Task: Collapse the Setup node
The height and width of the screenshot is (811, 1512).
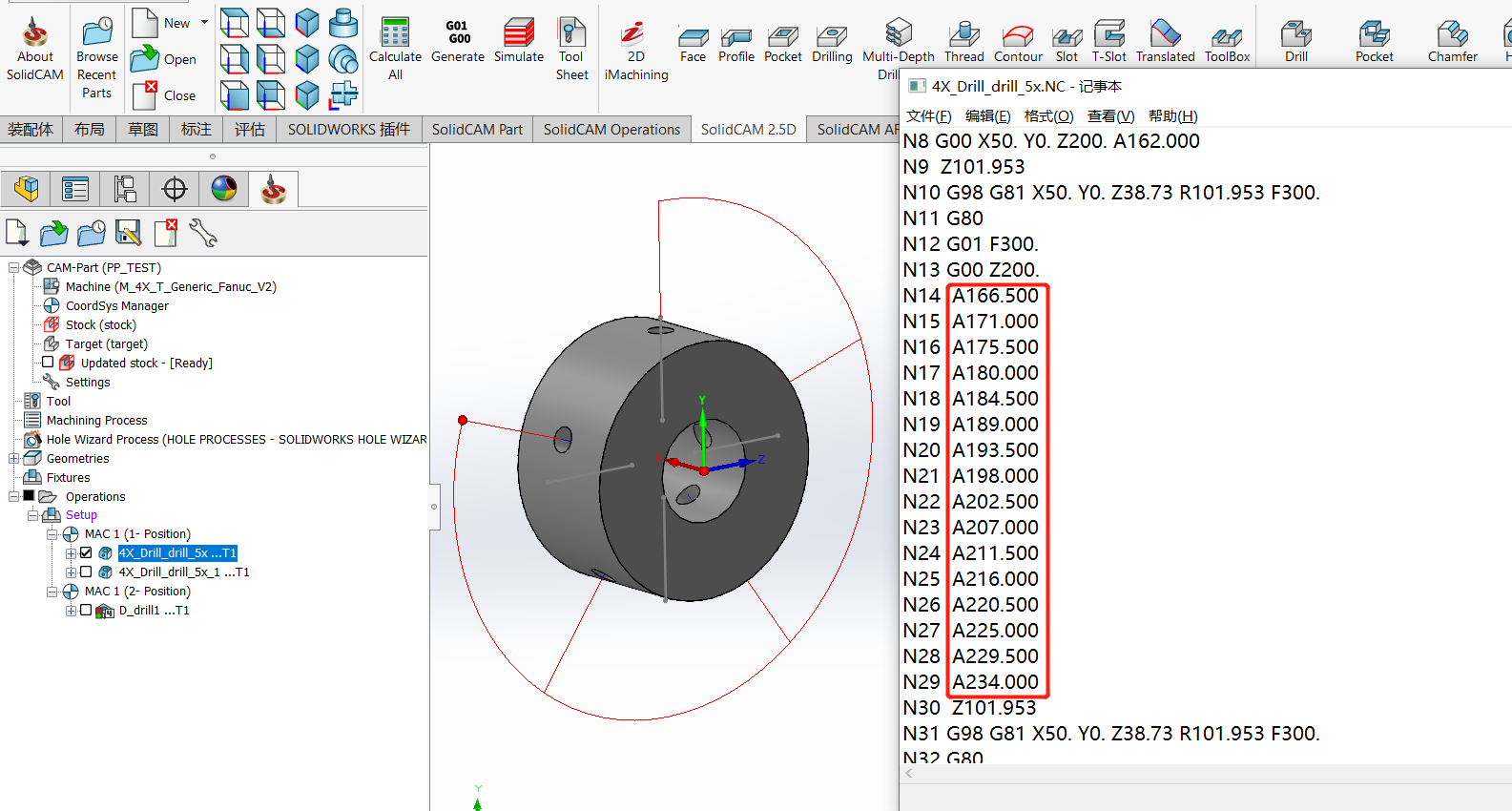Action: (x=33, y=515)
